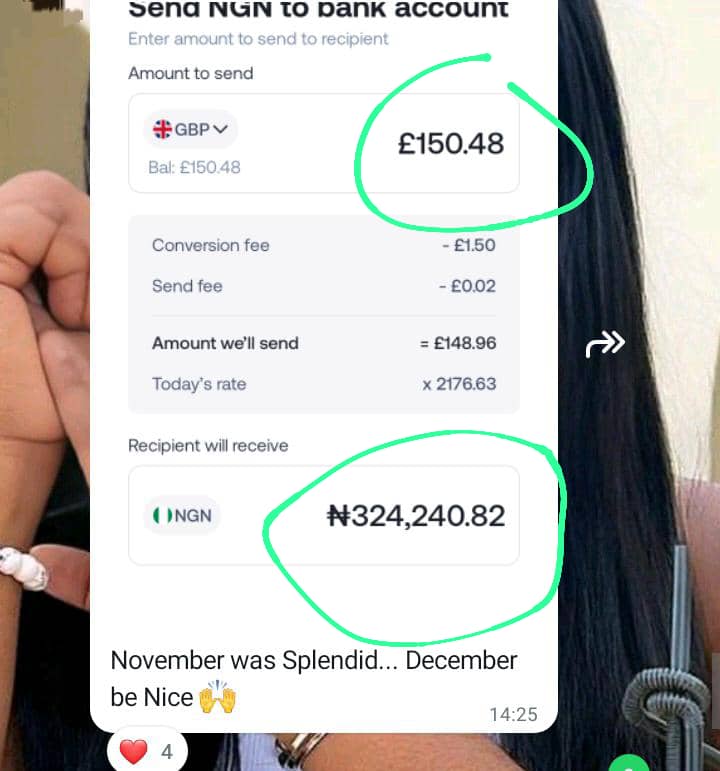Click the ₦324,240.82 recipient amount field
The image size is (720, 771).
(324, 515)
